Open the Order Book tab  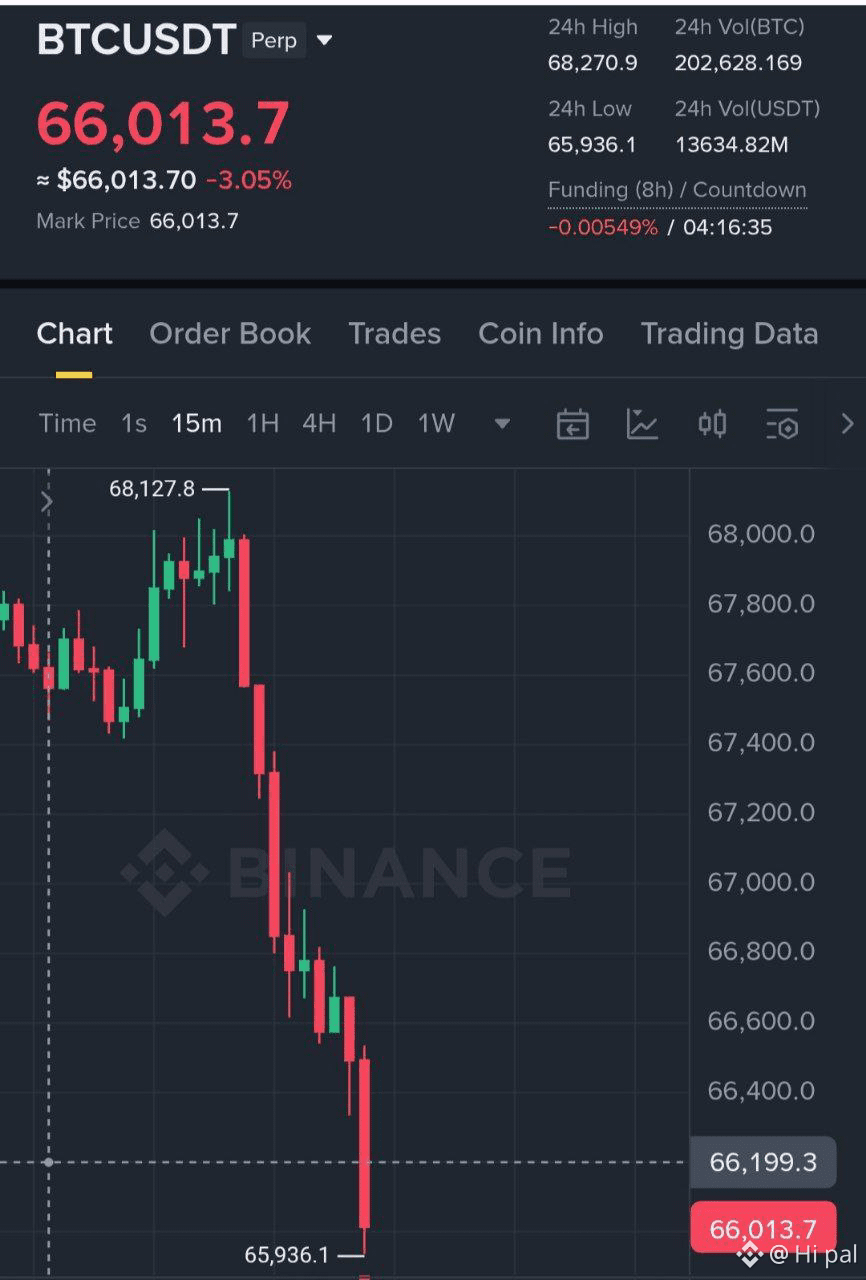[x=230, y=334]
